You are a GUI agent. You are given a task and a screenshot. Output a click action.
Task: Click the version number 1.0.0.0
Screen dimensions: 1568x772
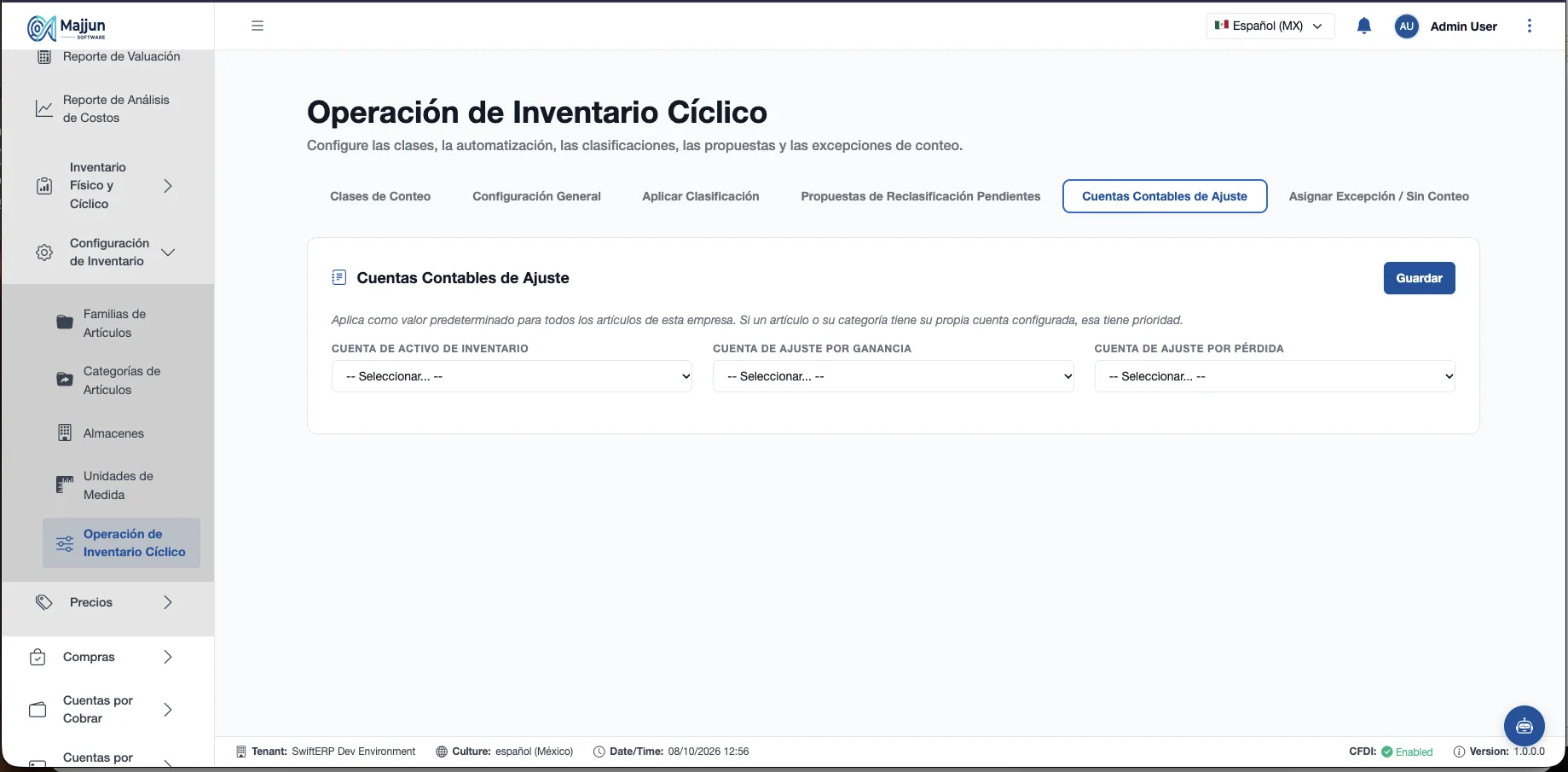coord(1530,752)
